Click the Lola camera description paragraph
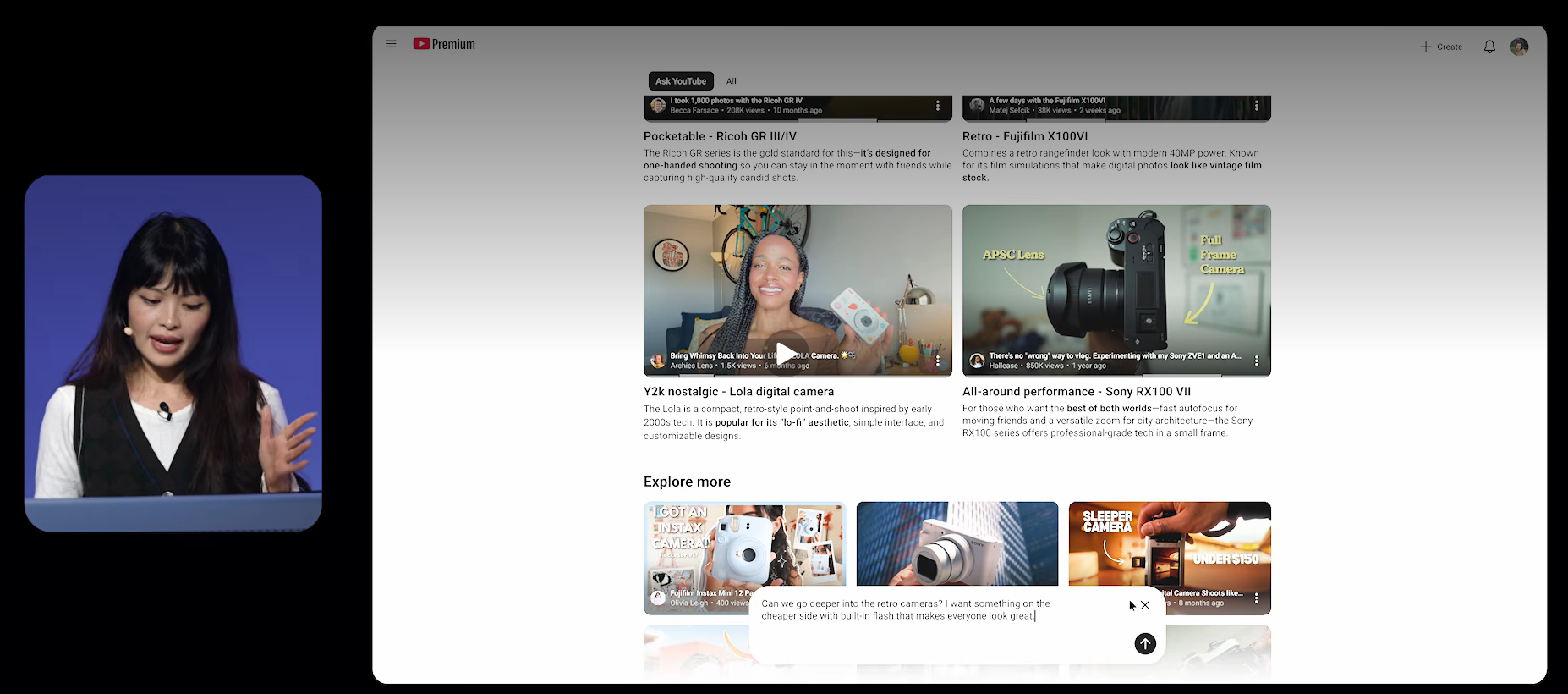The image size is (1568, 694). pyautogui.click(x=793, y=422)
